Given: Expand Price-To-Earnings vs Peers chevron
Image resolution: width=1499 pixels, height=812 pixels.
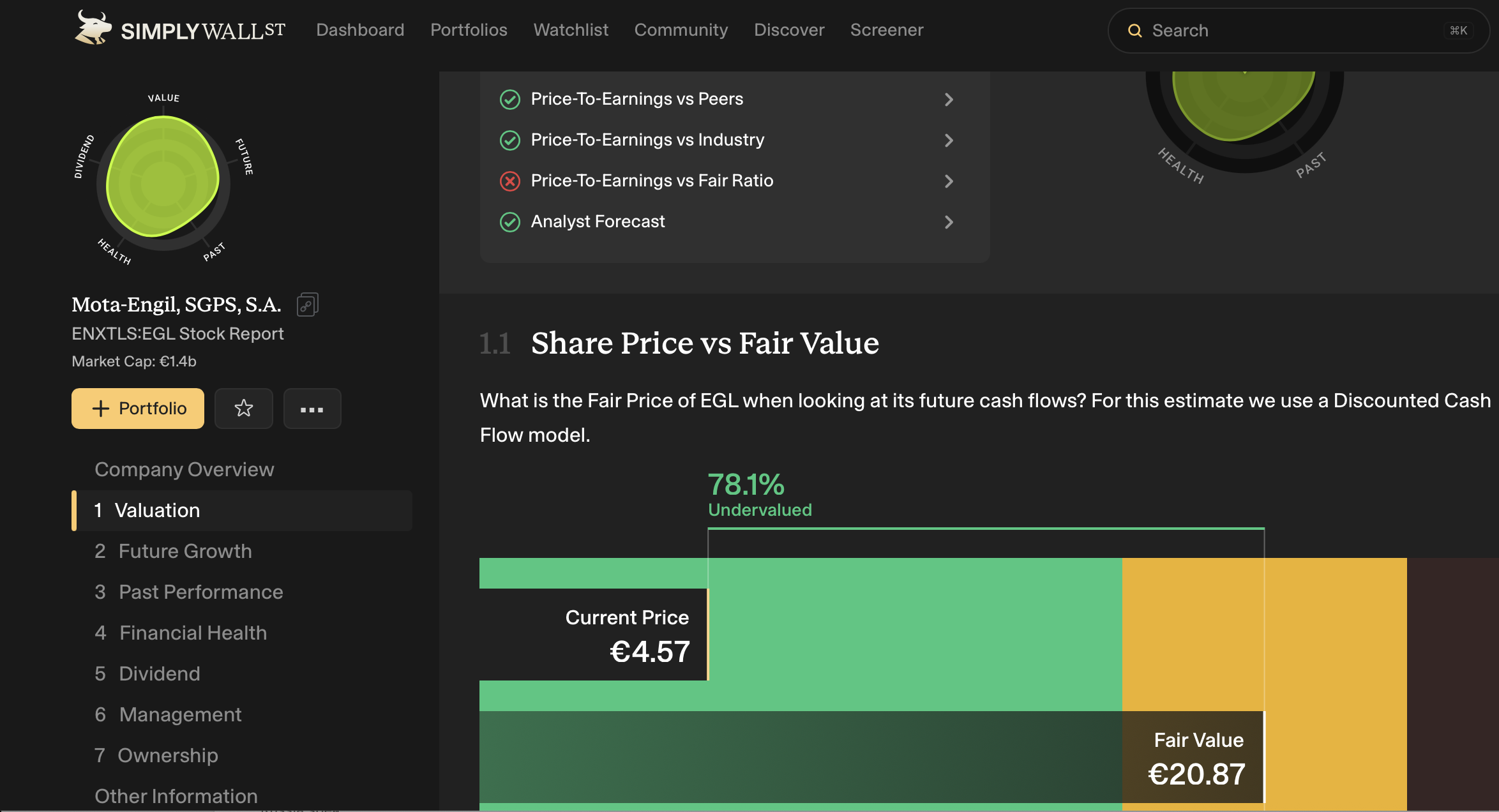Looking at the screenshot, I should pyautogui.click(x=949, y=100).
